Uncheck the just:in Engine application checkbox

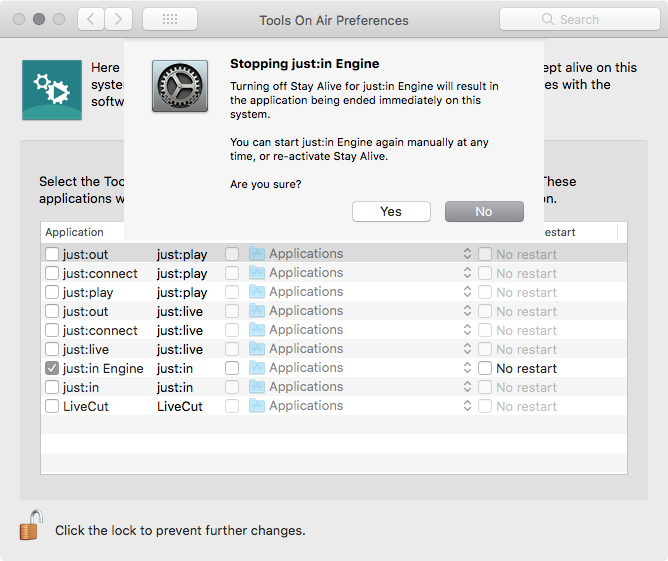(52, 368)
